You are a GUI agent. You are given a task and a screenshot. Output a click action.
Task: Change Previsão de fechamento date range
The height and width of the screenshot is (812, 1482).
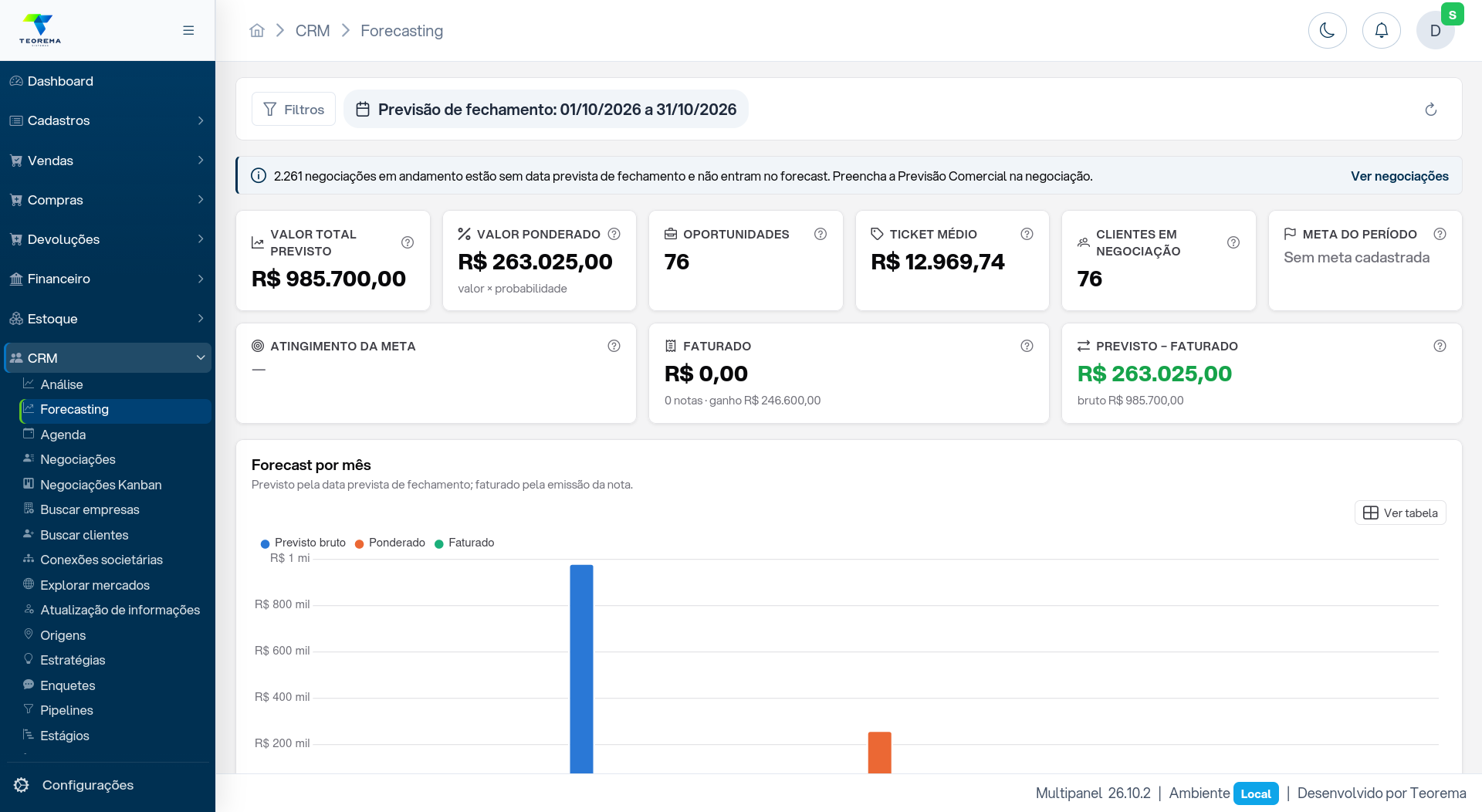click(x=546, y=110)
